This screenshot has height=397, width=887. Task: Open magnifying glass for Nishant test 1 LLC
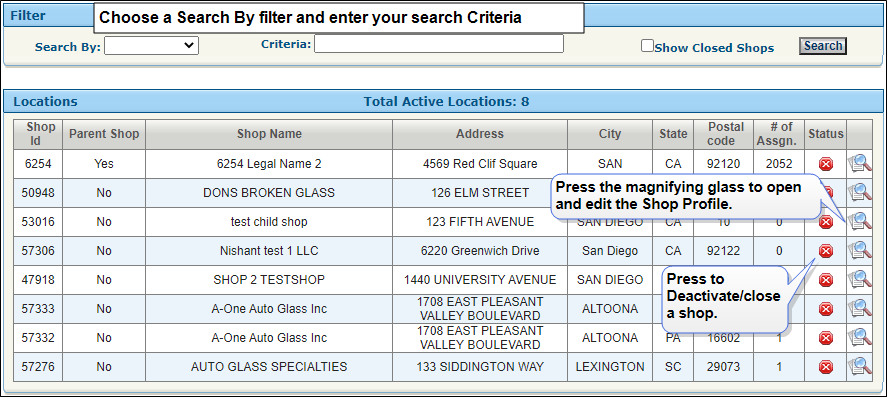pos(860,251)
